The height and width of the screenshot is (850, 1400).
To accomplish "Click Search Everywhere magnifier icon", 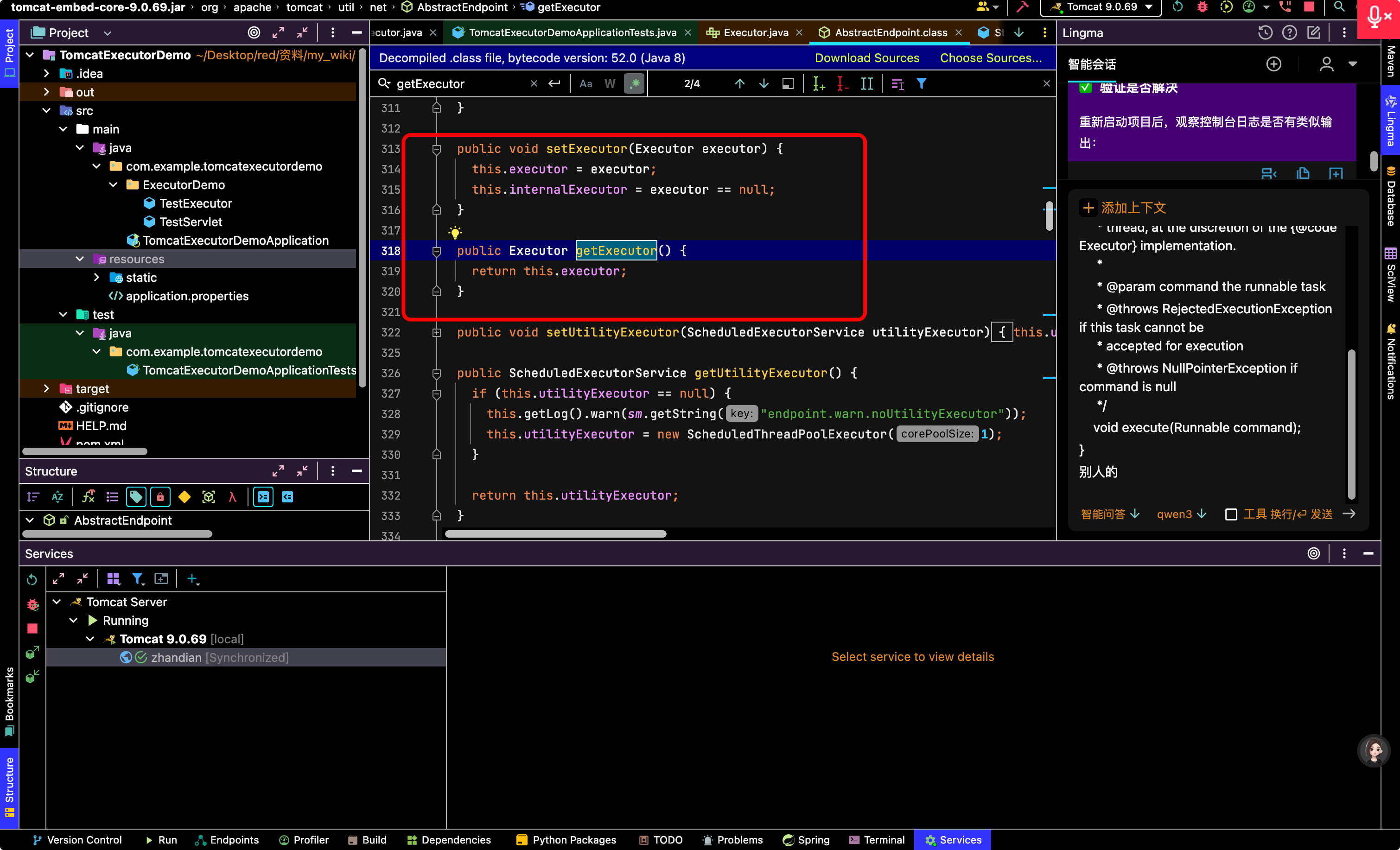I will (1339, 7).
